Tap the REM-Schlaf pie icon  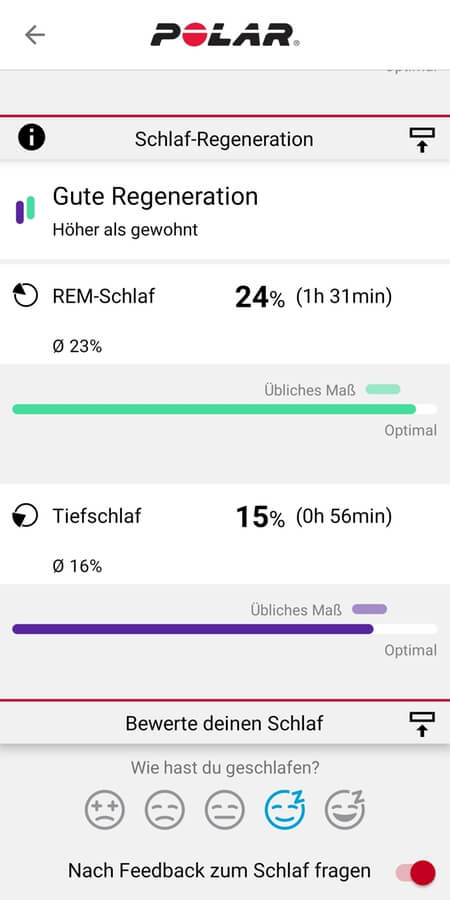coord(25,296)
